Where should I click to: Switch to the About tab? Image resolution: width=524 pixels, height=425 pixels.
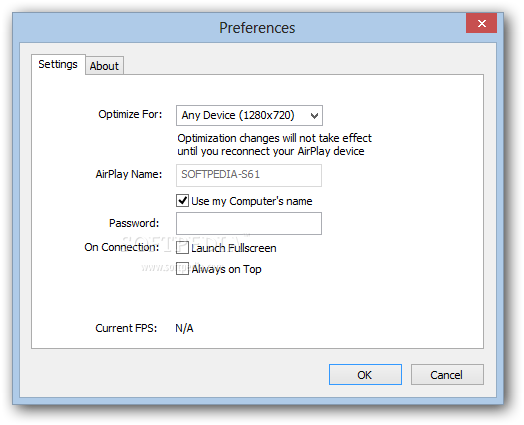104,65
